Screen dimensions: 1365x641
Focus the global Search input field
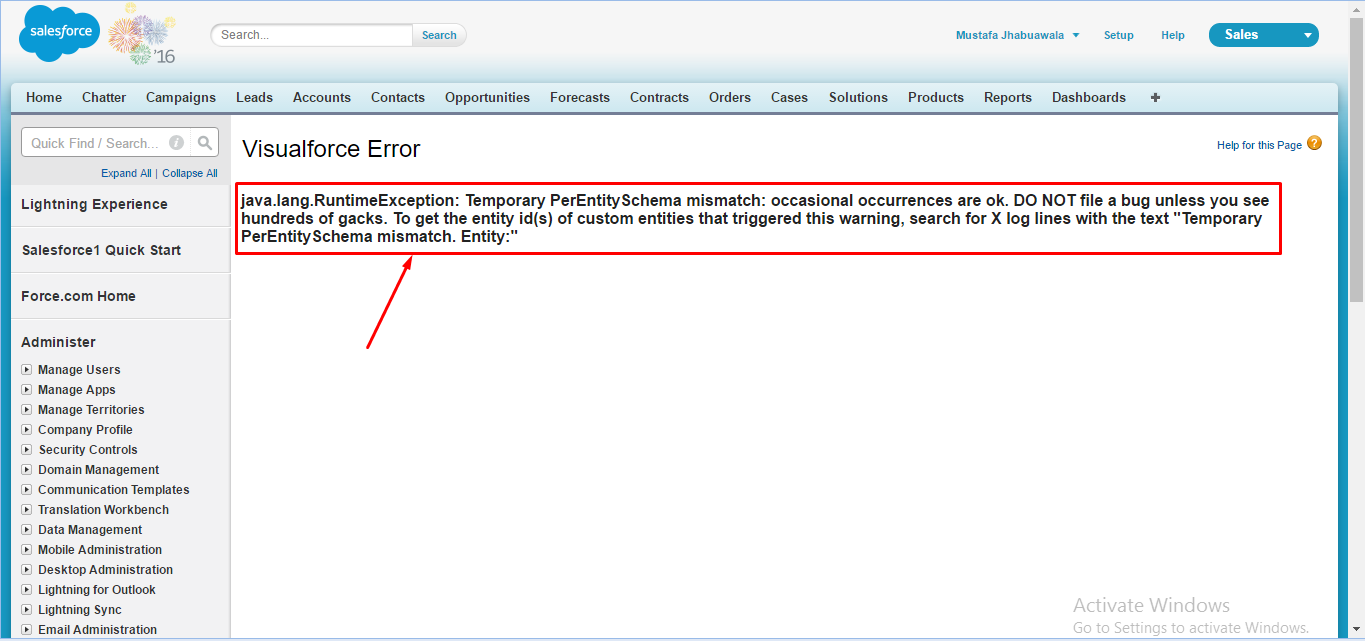[x=312, y=35]
